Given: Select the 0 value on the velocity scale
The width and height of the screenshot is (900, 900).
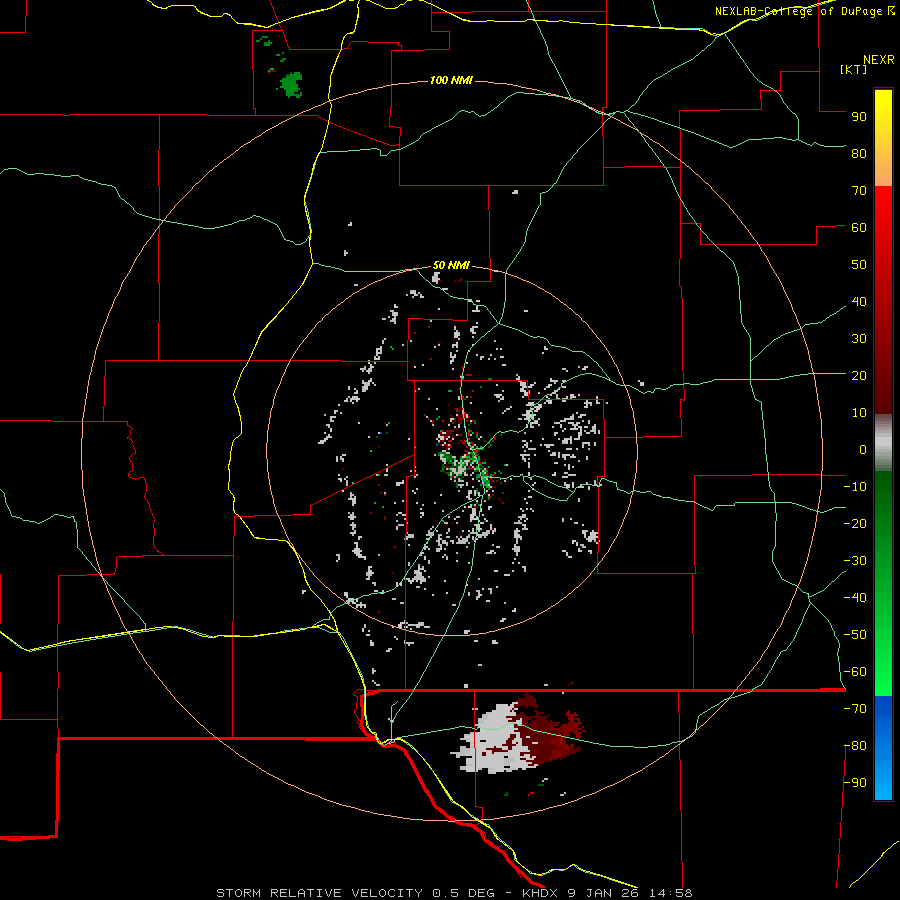Looking at the screenshot, I should click(863, 449).
